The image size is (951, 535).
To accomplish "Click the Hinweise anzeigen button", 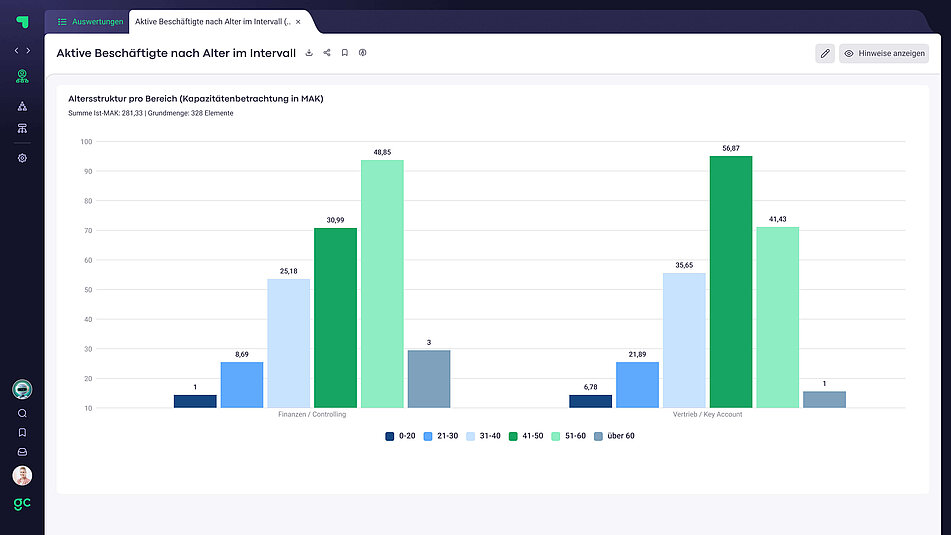I will click(x=884, y=54).
